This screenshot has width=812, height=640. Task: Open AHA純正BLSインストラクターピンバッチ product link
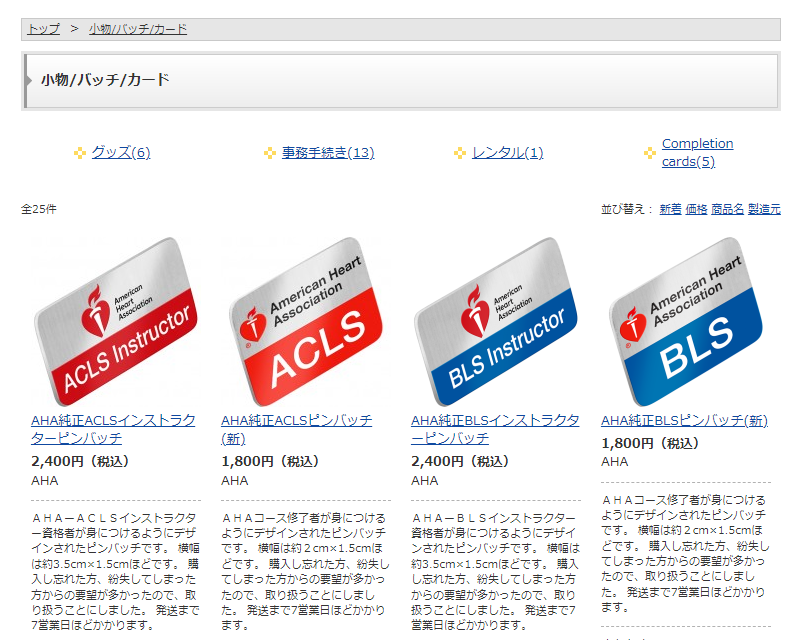(x=495, y=429)
